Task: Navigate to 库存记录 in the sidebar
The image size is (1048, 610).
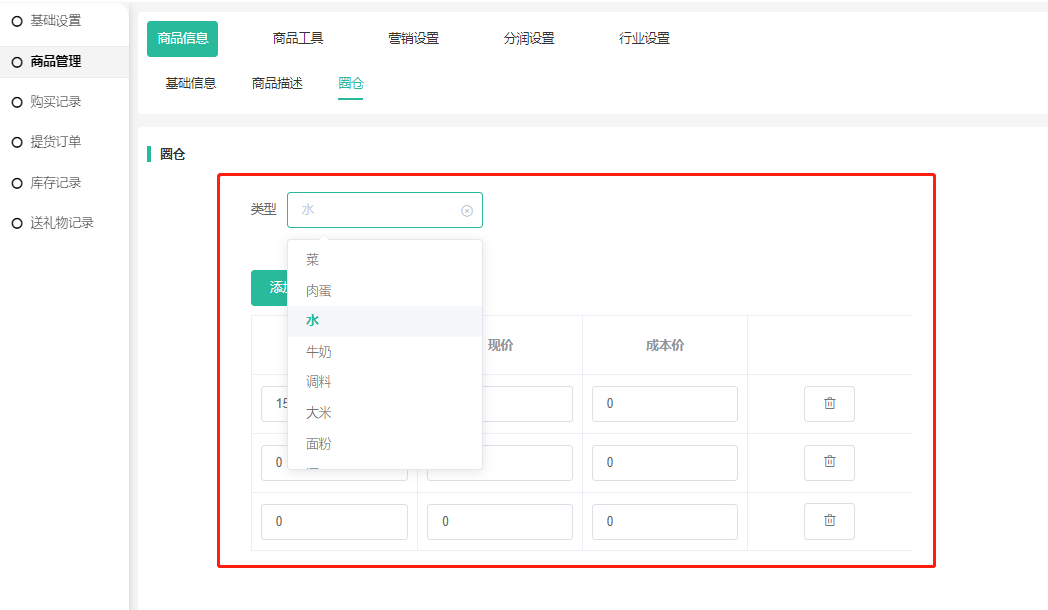Action: click(x=55, y=183)
